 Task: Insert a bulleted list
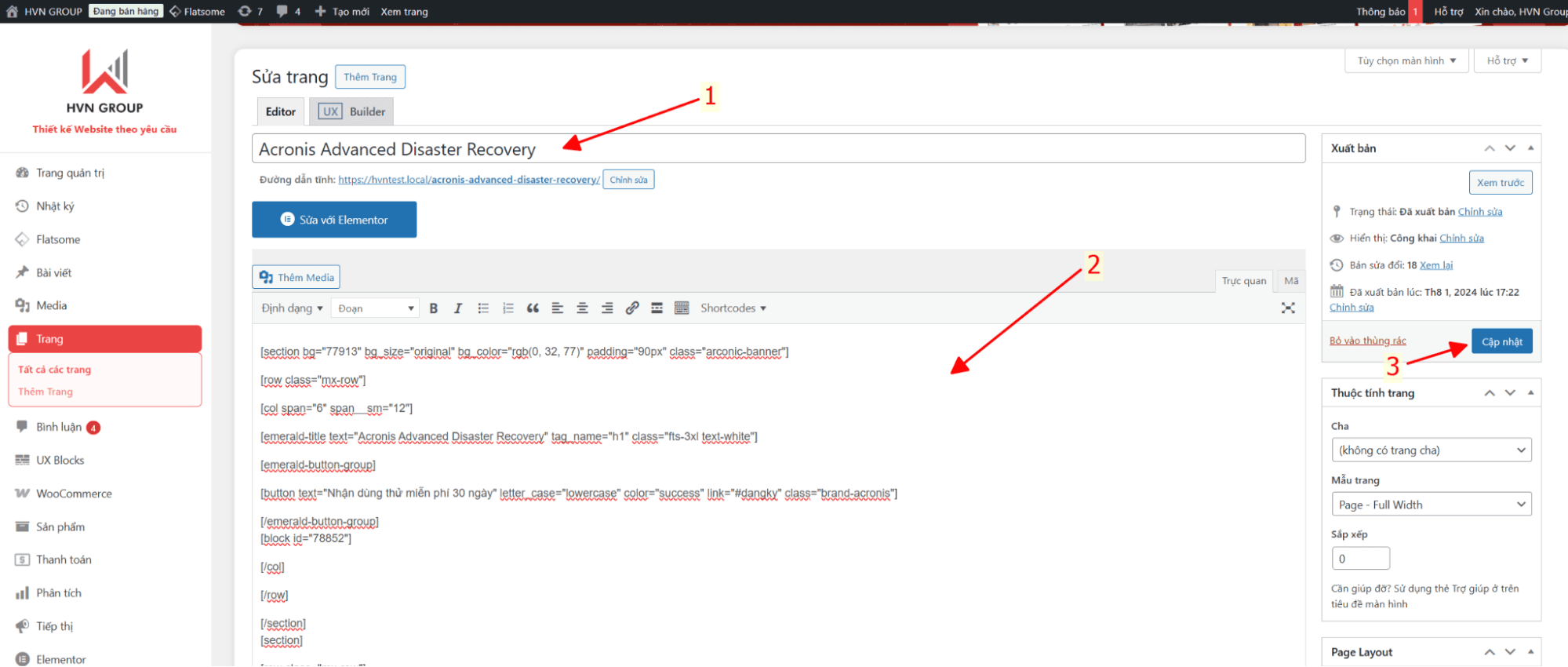tap(483, 308)
